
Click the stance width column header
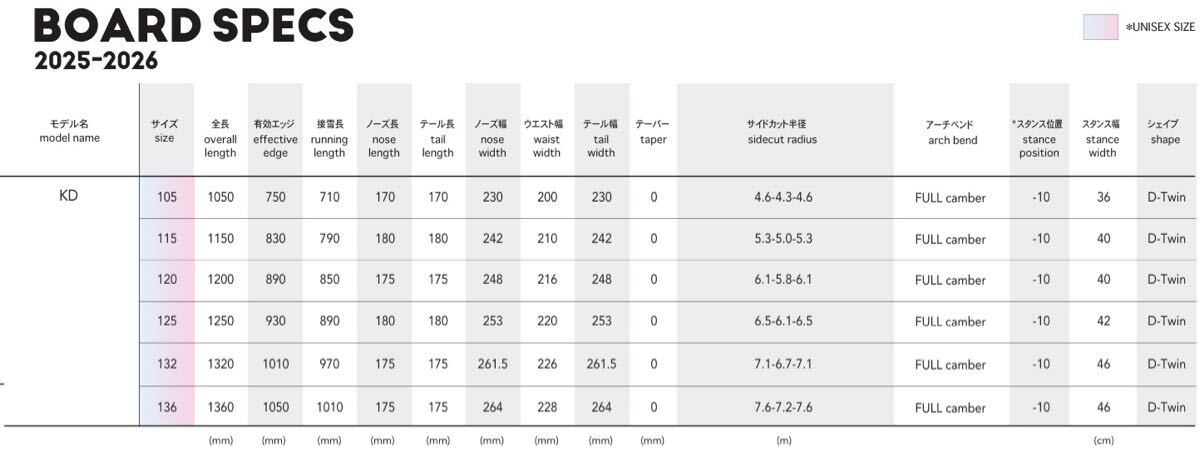click(x=1102, y=138)
